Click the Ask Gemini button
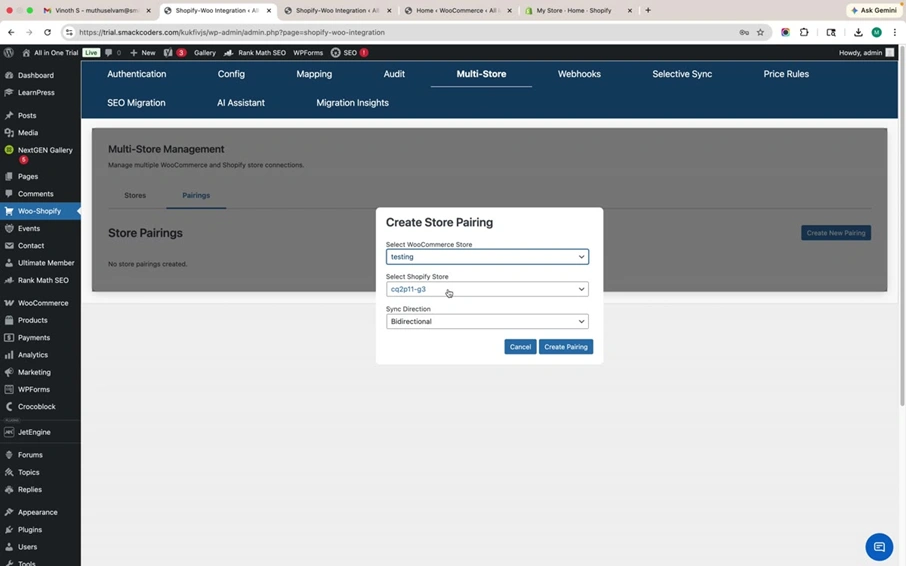The height and width of the screenshot is (566, 906). tap(873, 10)
